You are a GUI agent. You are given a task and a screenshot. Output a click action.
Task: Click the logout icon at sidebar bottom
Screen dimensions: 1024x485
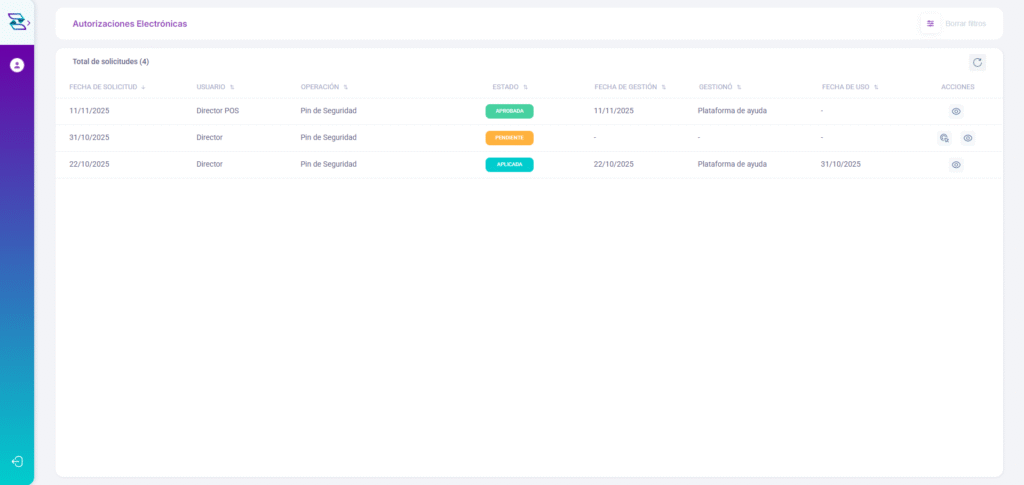[x=17, y=461]
